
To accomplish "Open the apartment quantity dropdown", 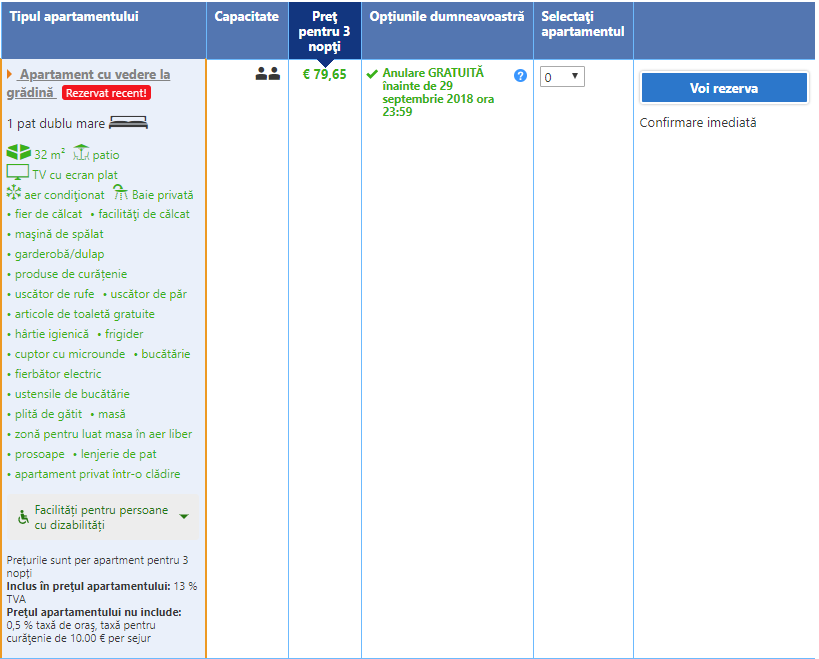I will point(562,77).
